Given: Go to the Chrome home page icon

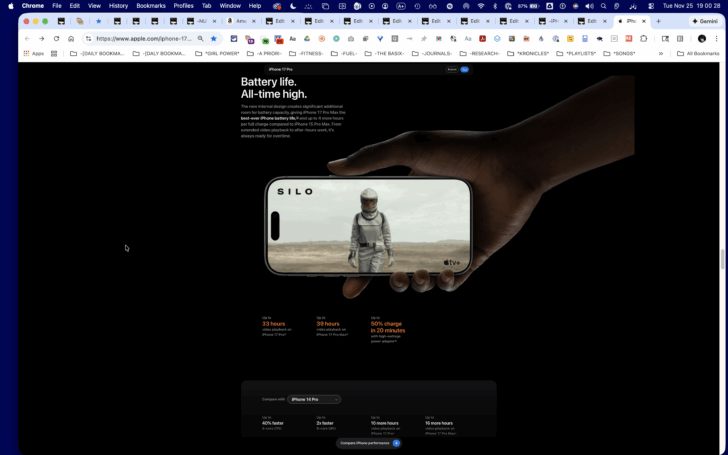Looking at the screenshot, I should coord(71,39).
